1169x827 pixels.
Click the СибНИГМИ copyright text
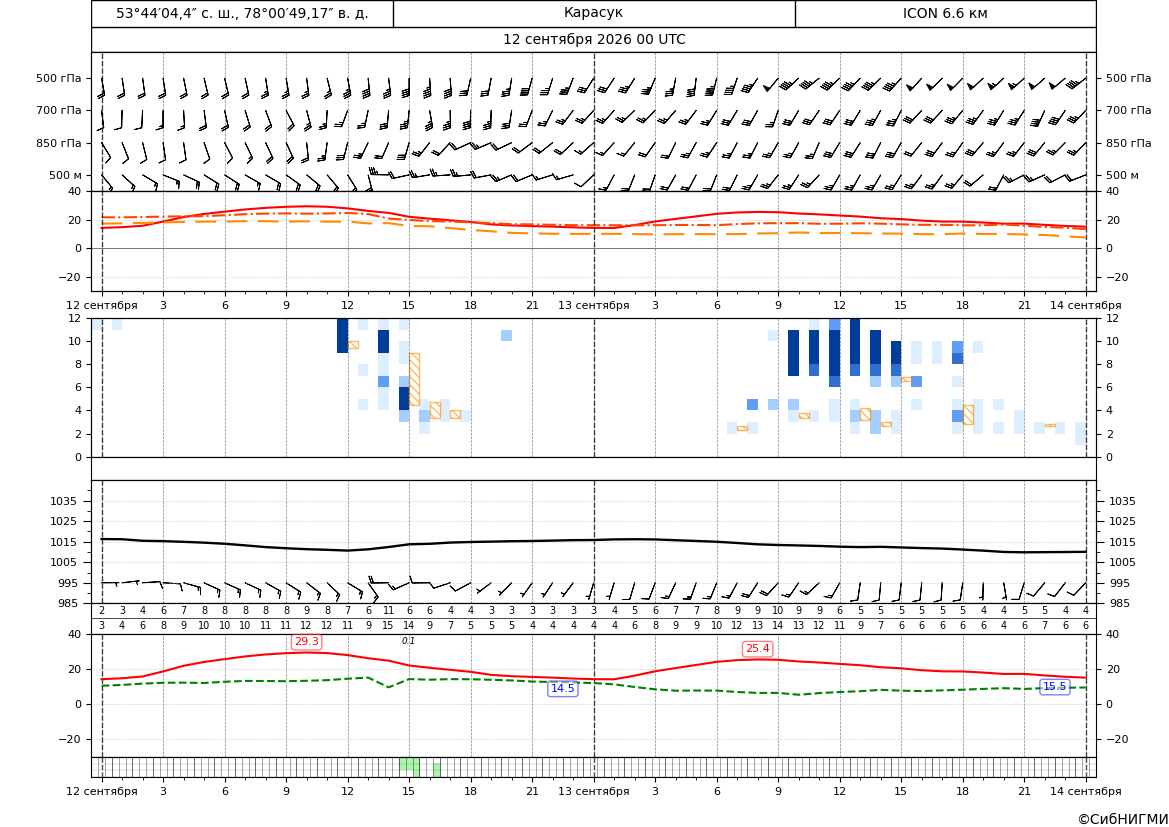point(1122,819)
